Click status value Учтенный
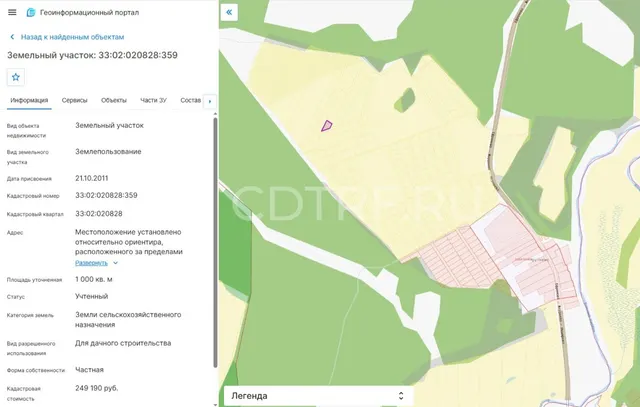This screenshot has height=407, width=640. coord(92,297)
